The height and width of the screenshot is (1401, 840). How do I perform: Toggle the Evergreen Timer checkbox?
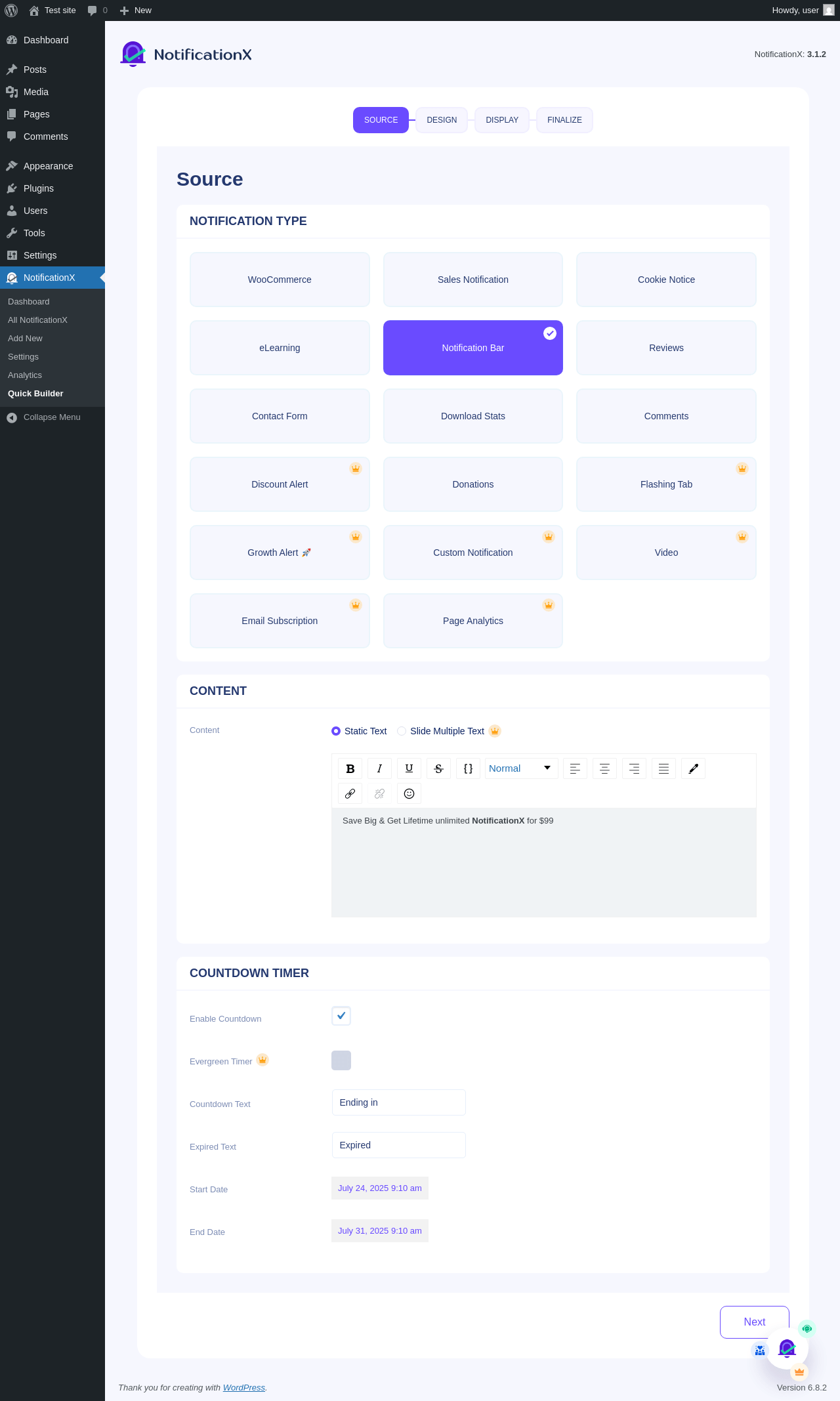click(341, 1060)
